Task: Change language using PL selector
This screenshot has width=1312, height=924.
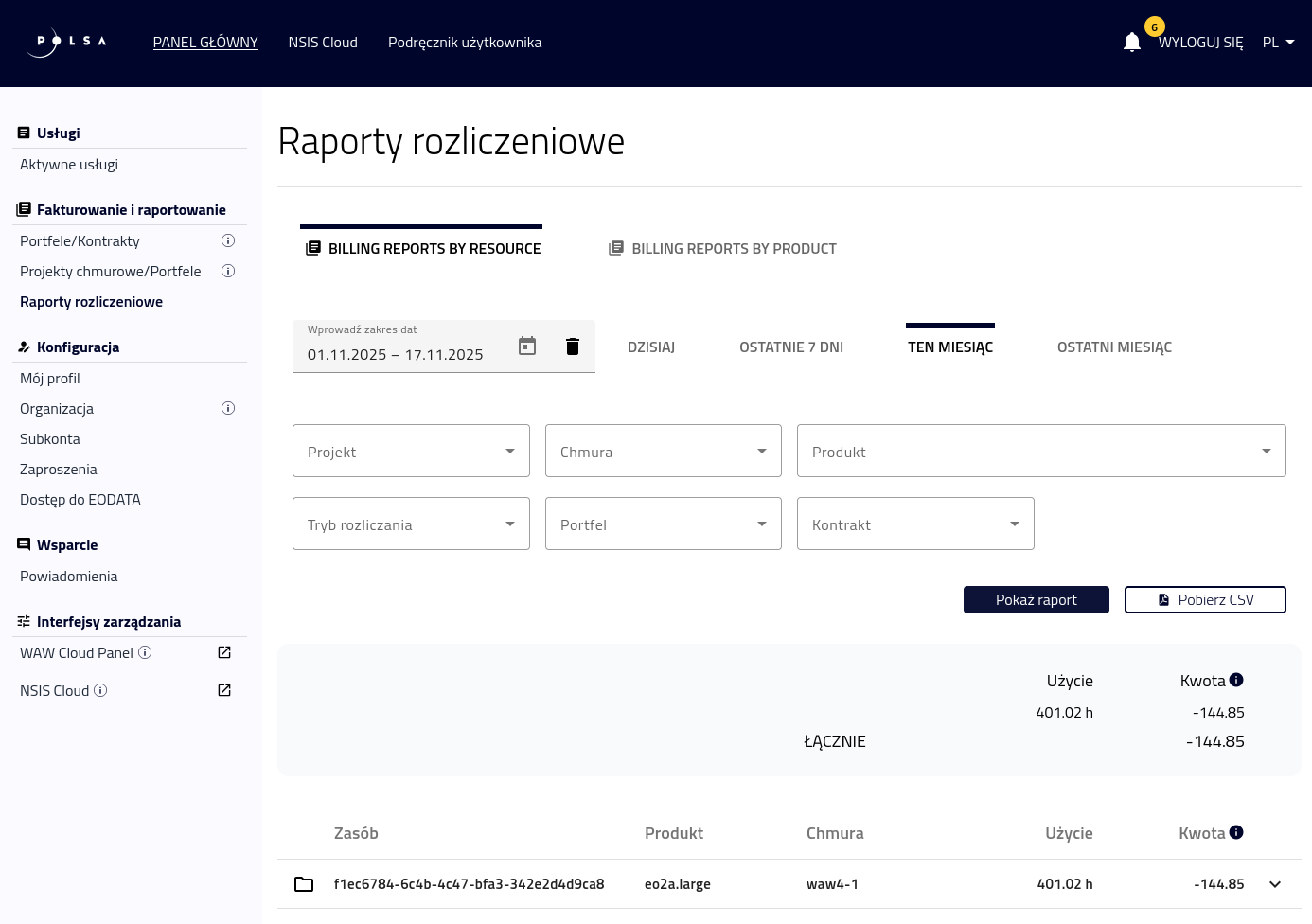Action: (1278, 43)
